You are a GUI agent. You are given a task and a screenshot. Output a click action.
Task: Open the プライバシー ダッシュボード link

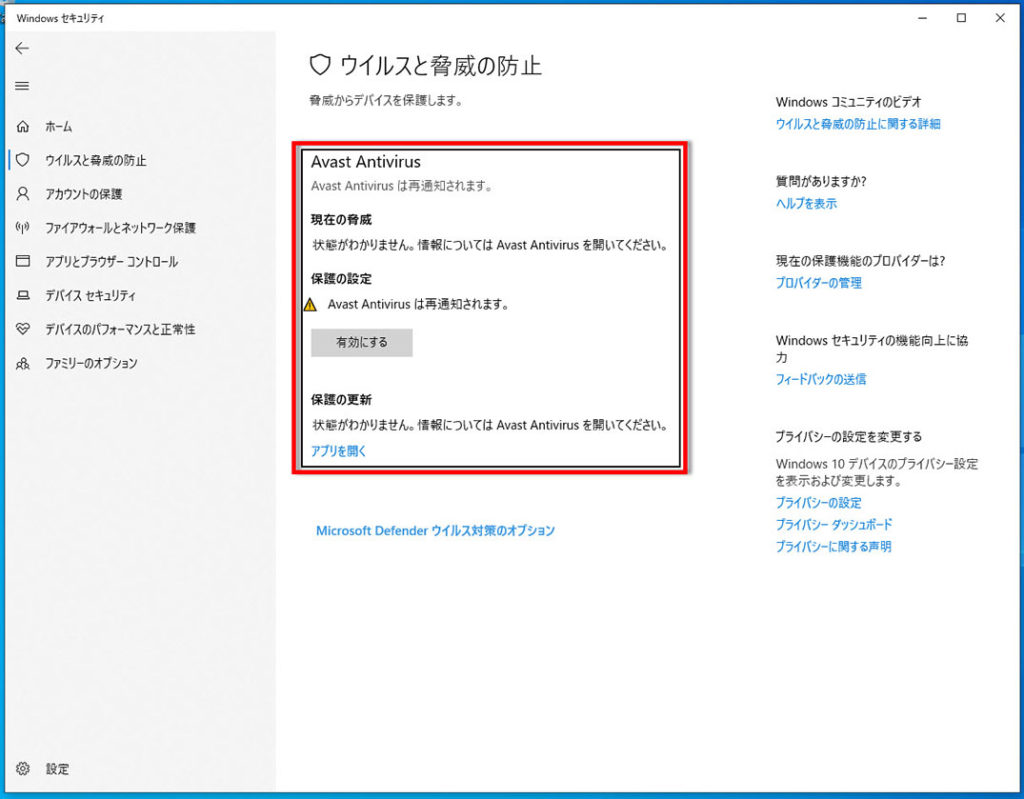tap(834, 524)
